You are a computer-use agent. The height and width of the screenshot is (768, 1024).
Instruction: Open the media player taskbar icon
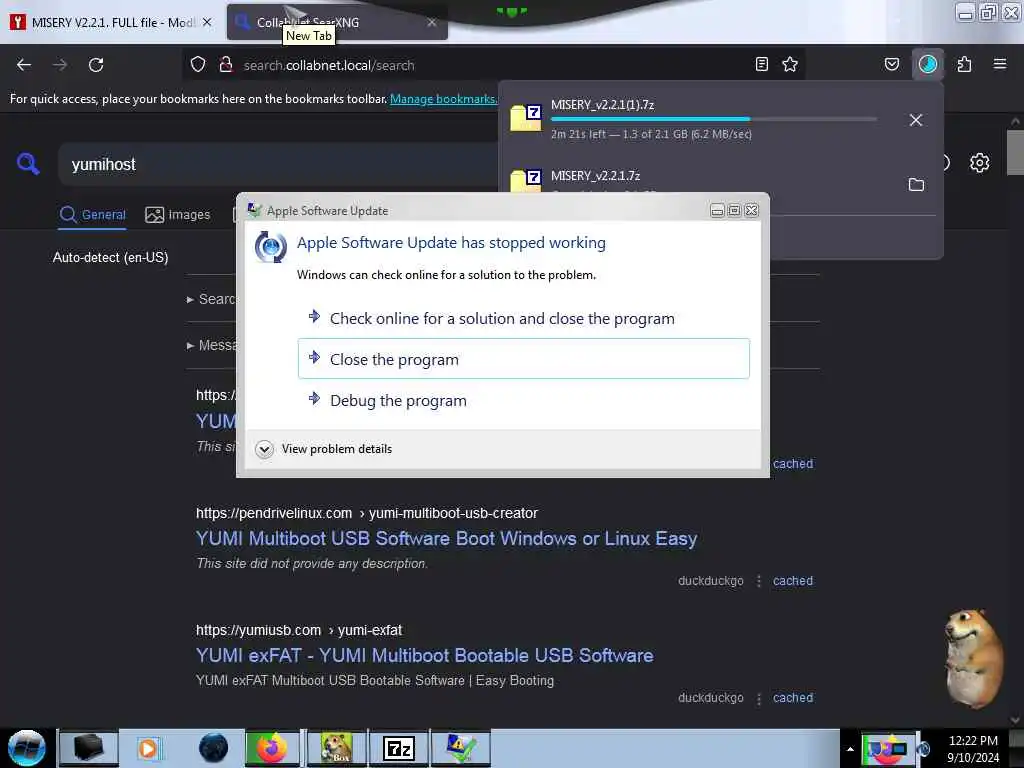148,748
